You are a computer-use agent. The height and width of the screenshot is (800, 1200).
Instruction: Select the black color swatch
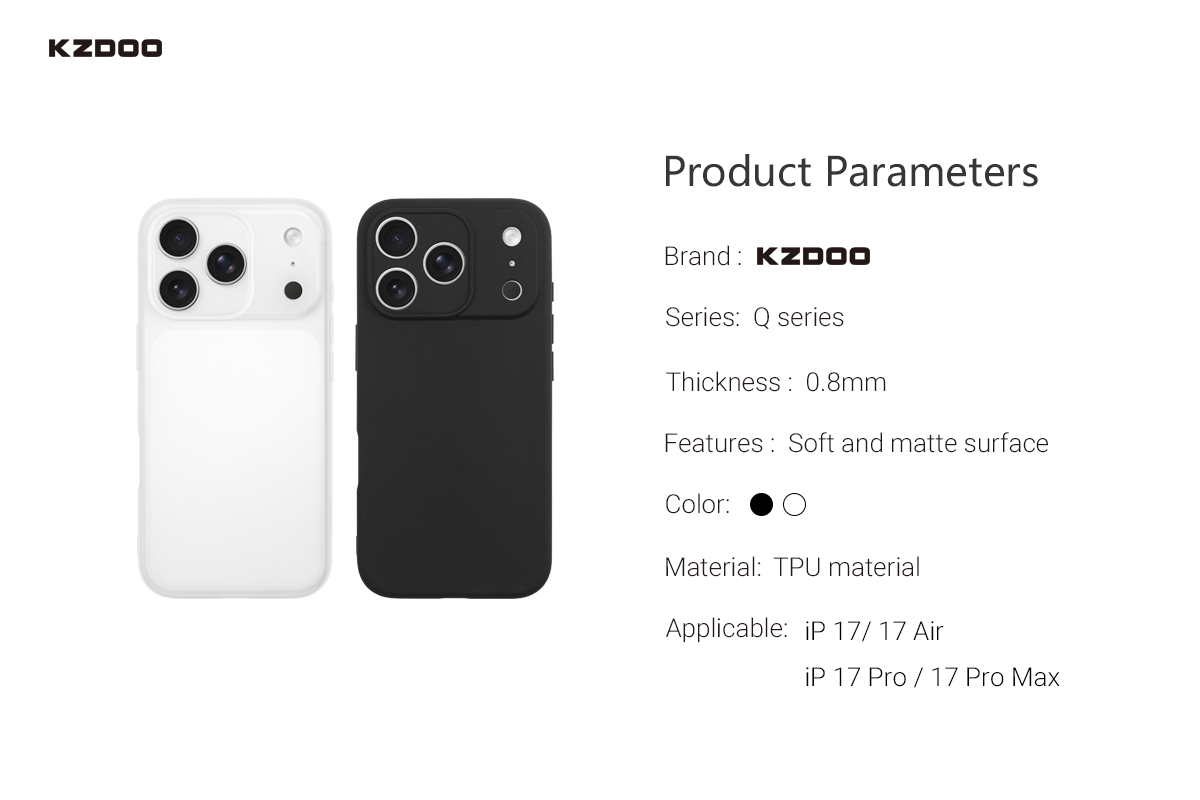coord(761,505)
